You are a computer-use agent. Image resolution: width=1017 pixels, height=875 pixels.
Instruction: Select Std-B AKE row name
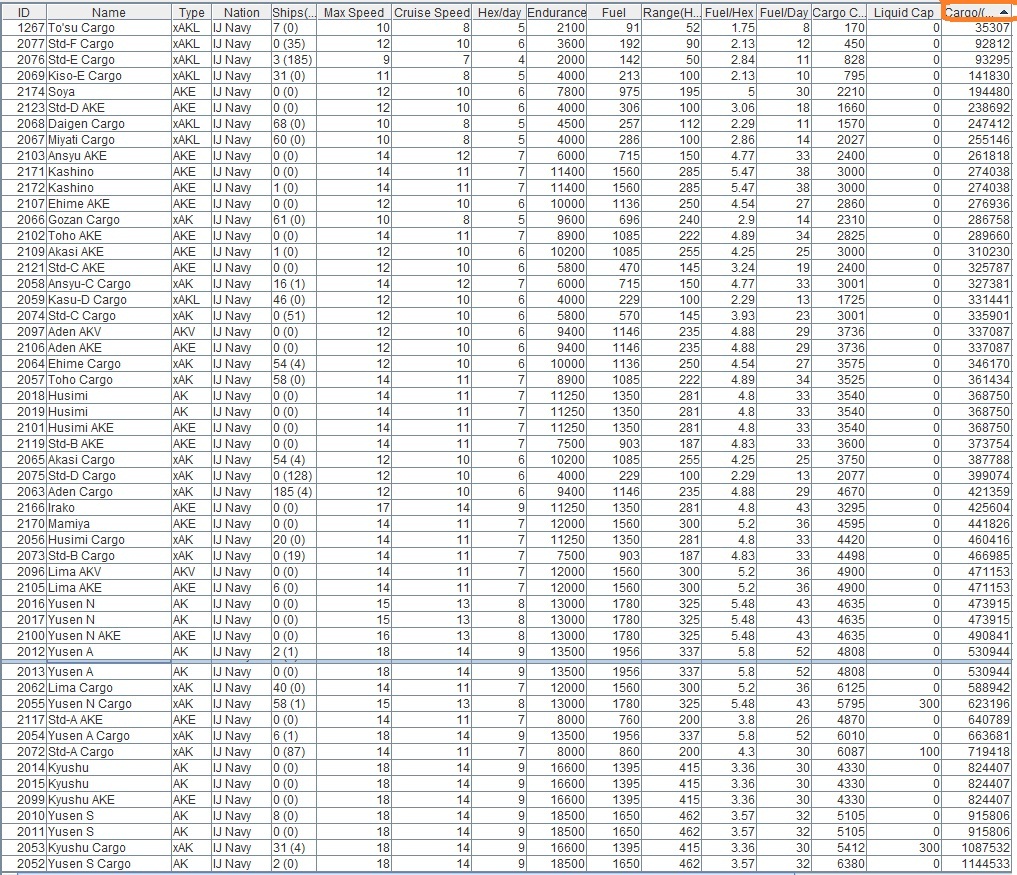pyautogui.click(x=109, y=444)
